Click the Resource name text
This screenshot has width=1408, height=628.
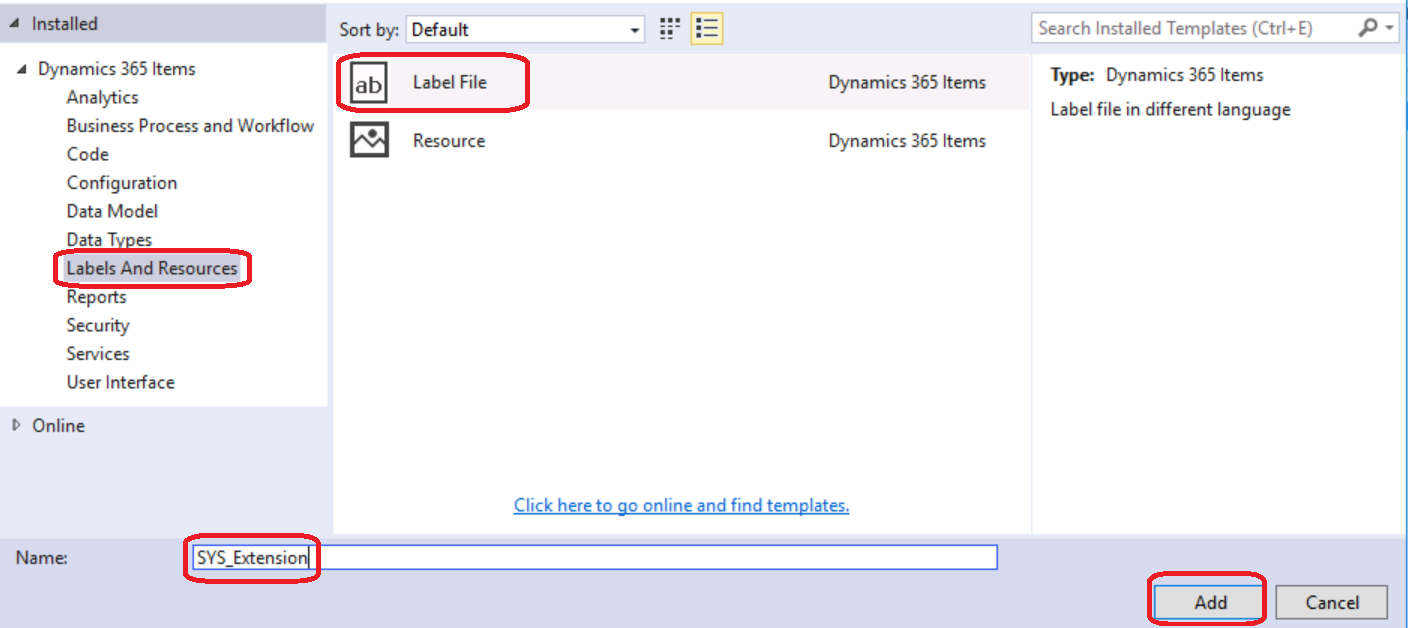[449, 140]
